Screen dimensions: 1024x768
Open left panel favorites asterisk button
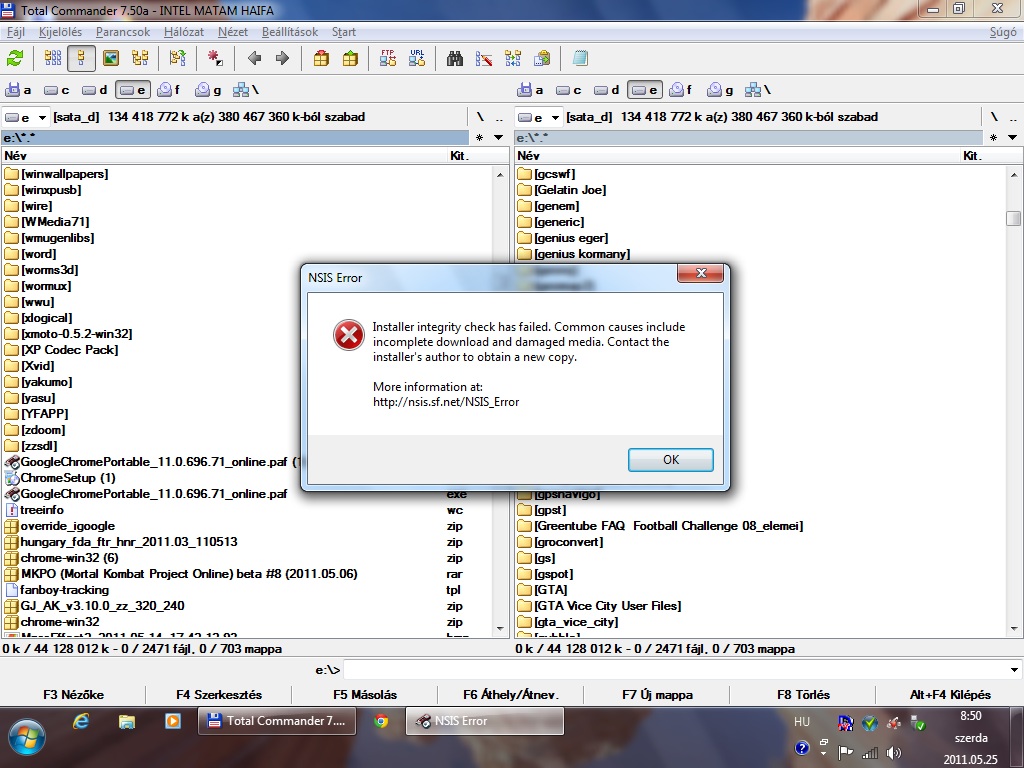click(479, 138)
